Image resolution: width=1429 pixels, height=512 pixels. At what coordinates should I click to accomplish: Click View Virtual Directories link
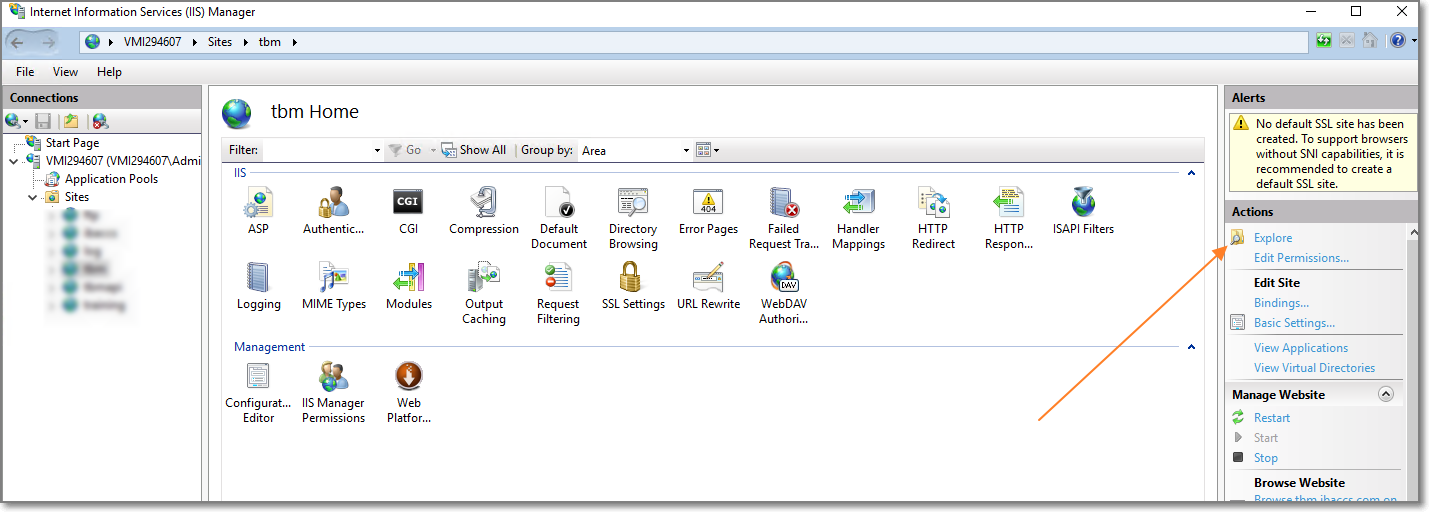coord(1314,368)
